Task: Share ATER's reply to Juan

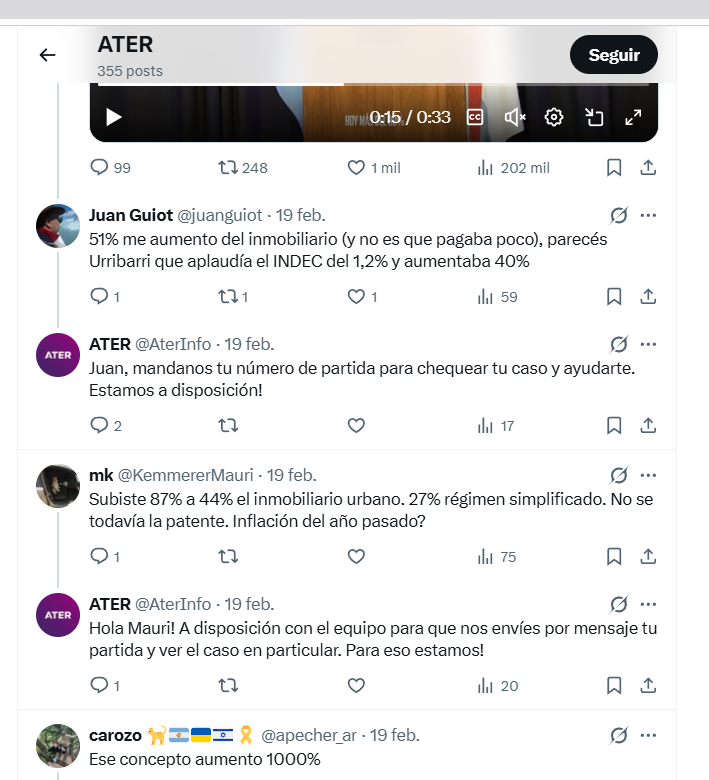Action: [x=648, y=426]
